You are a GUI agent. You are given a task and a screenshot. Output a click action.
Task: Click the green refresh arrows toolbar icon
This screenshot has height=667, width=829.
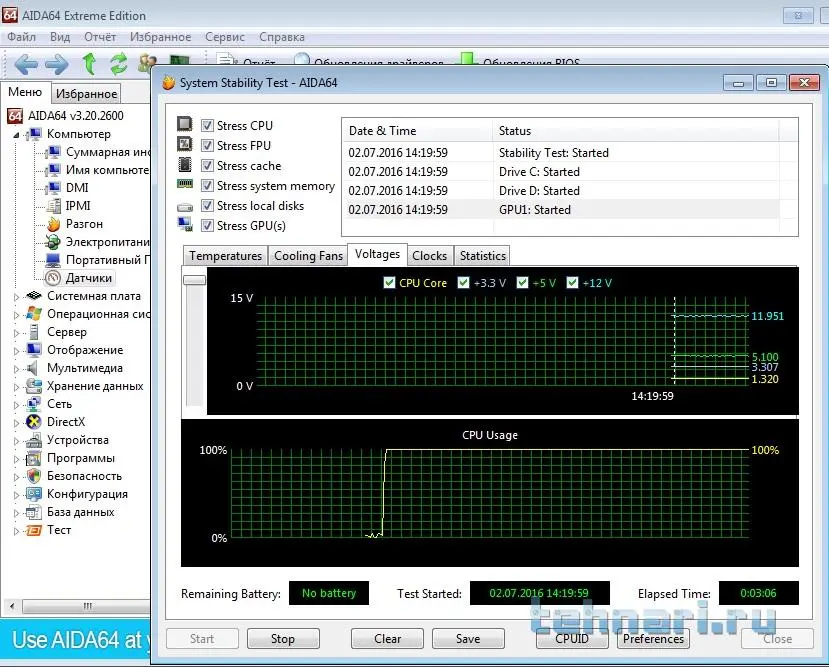[118, 65]
